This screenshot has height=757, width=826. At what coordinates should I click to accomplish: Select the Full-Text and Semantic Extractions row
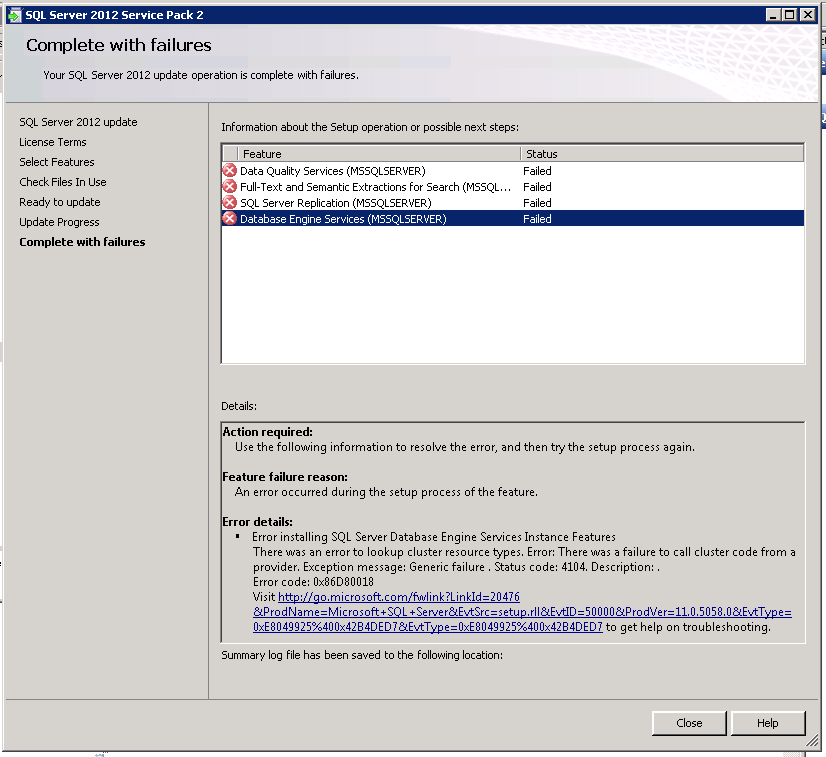coord(513,186)
